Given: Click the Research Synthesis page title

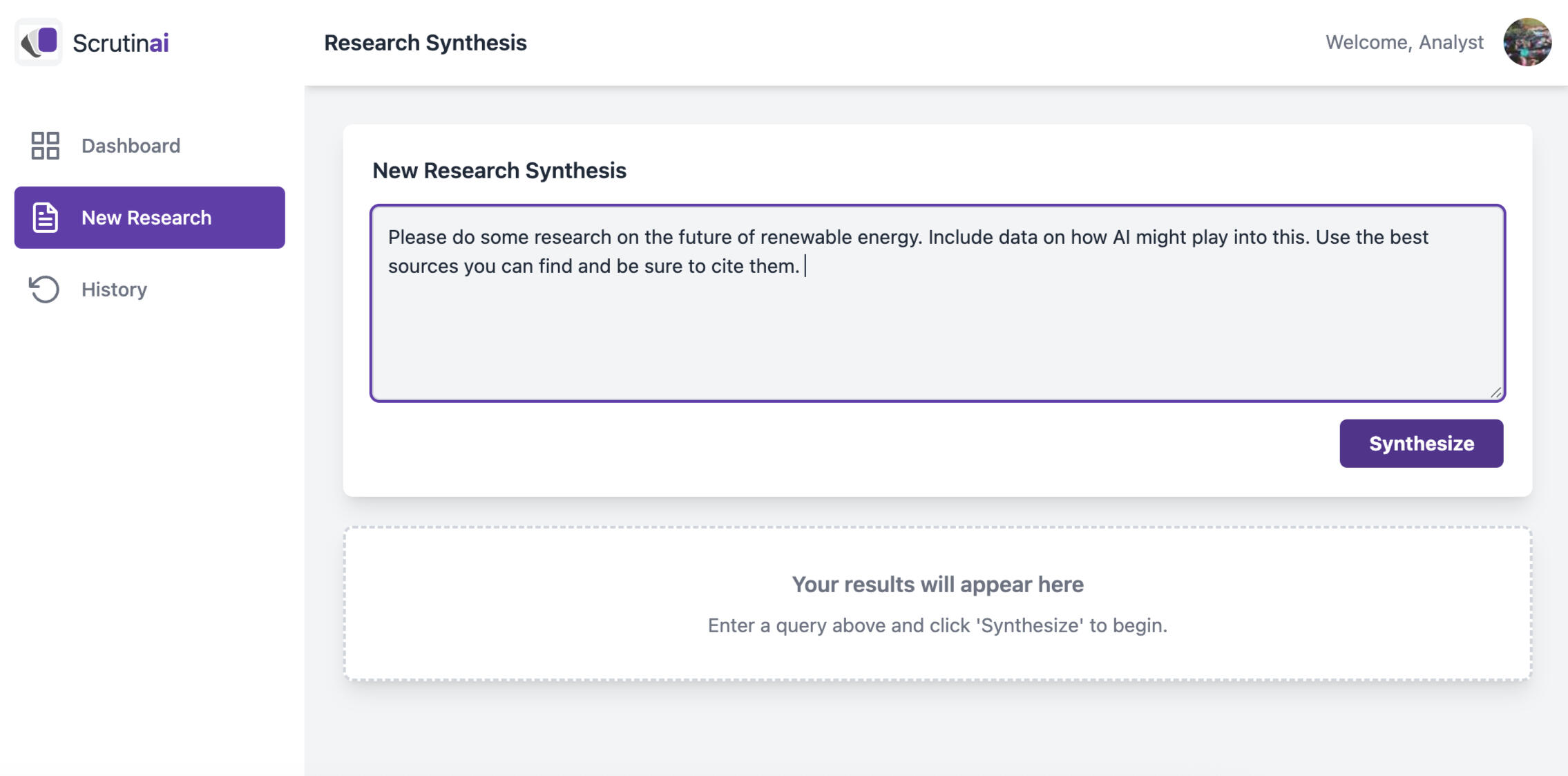Looking at the screenshot, I should tap(425, 43).
